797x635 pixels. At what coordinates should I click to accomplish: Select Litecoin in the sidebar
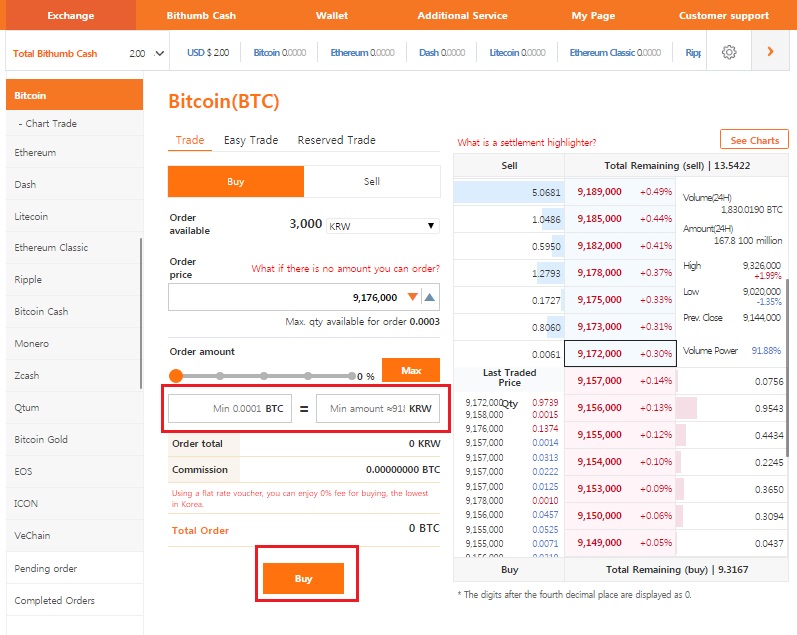74,216
